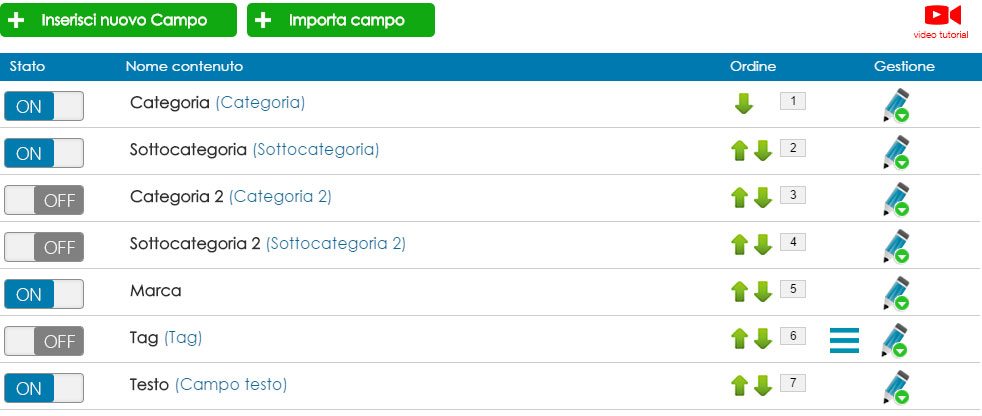
Task: Switch on the Tag field toggle
Action: point(44,341)
